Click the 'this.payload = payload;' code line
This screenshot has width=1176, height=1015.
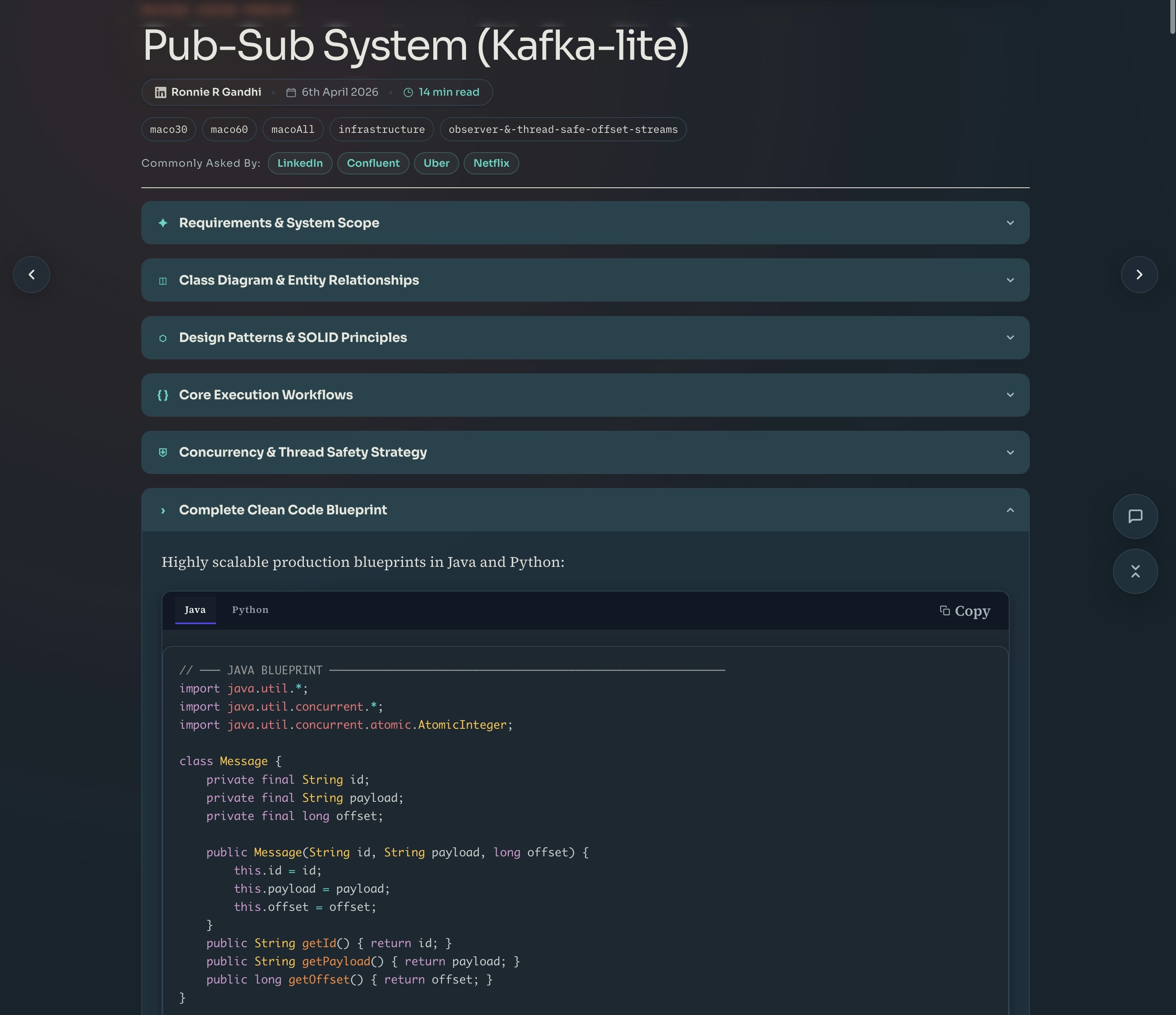[312, 889]
